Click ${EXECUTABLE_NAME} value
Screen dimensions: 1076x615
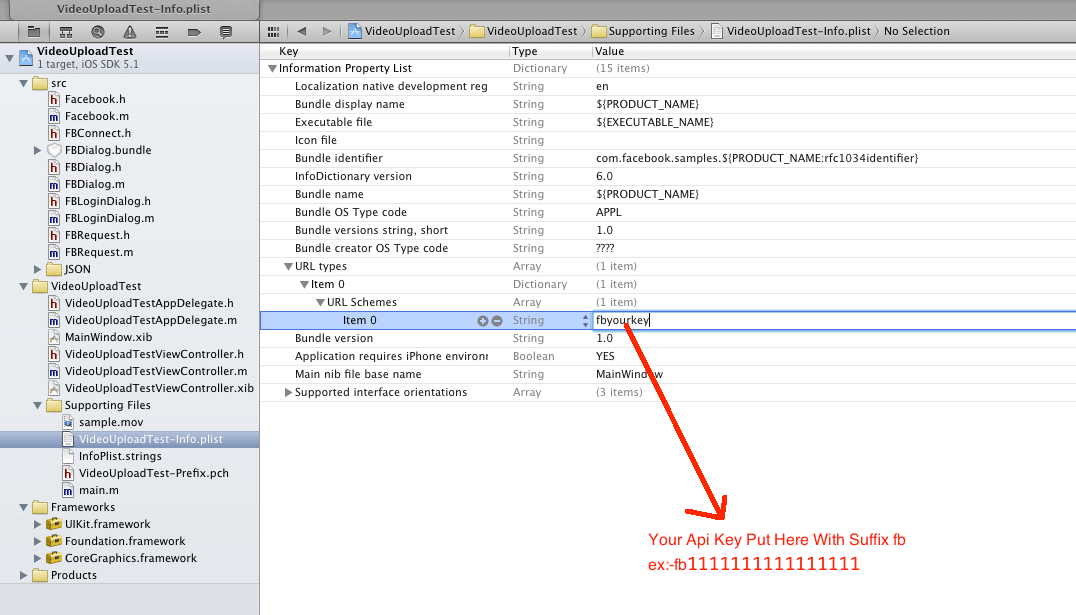(655, 122)
